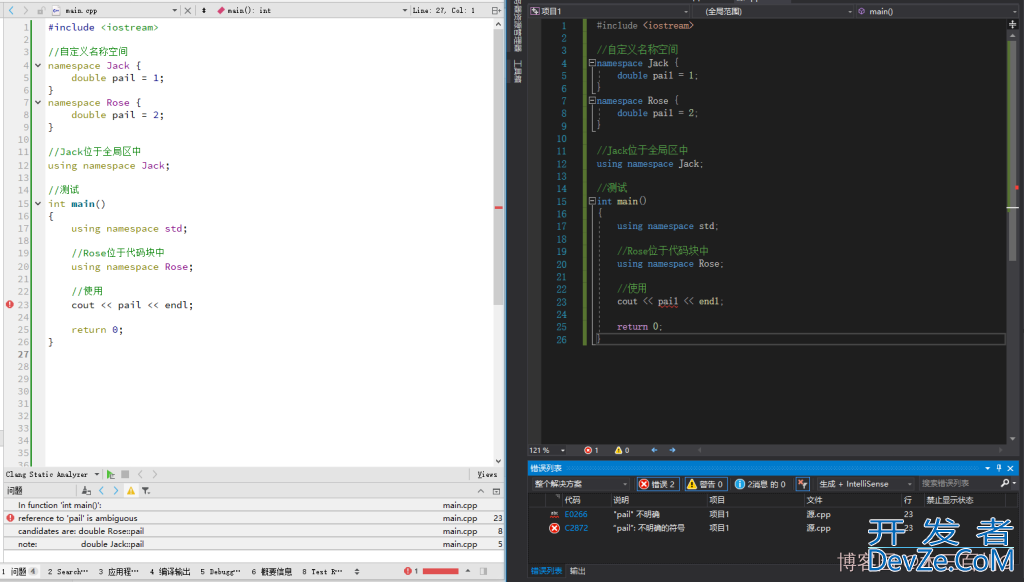Switch to the 2 Search output tab
1024x582 pixels.
[x=67, y=572]
